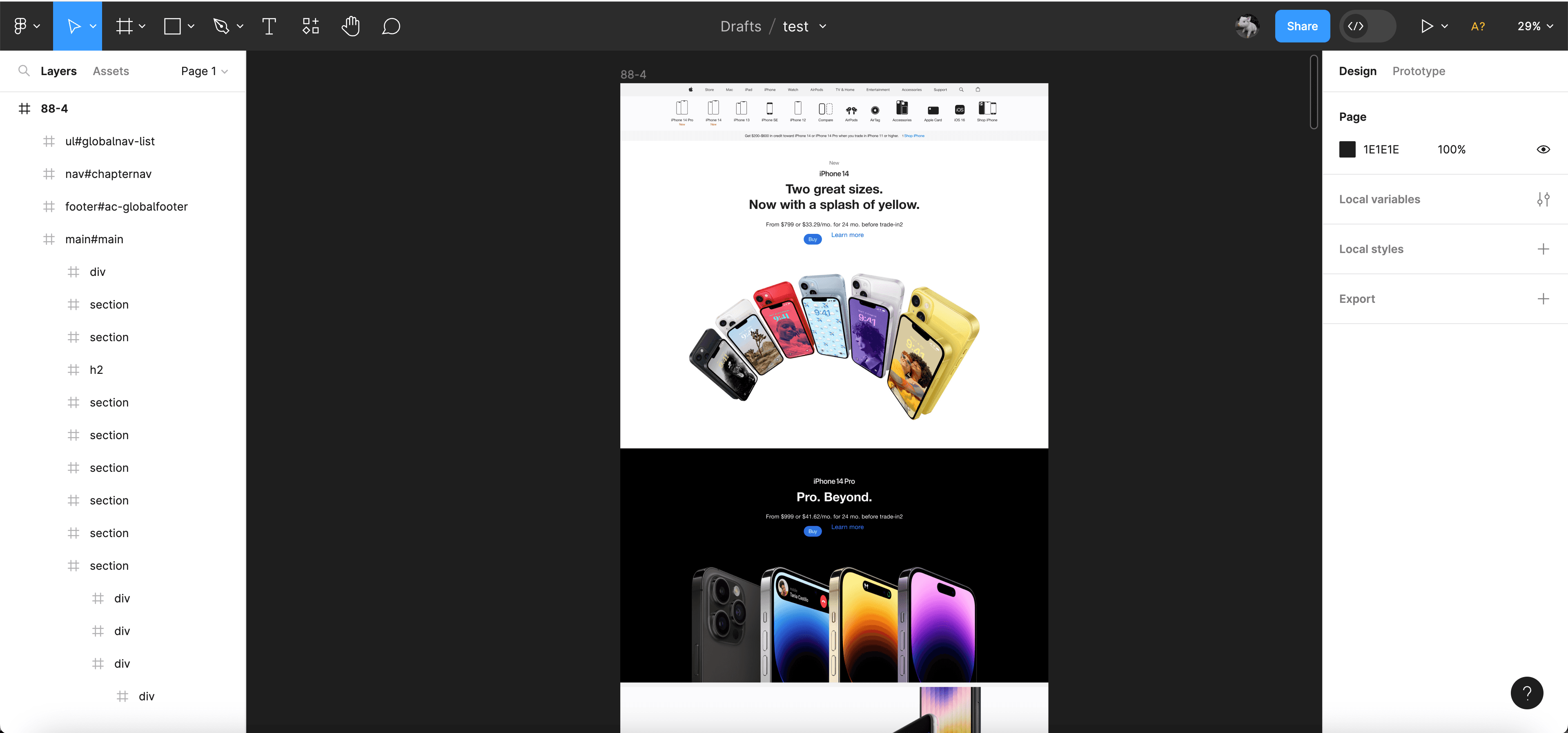The width and height of the screenshot is (1568, 733).
Task: Switch to the Assets tab
Action: tap(111, 71)
